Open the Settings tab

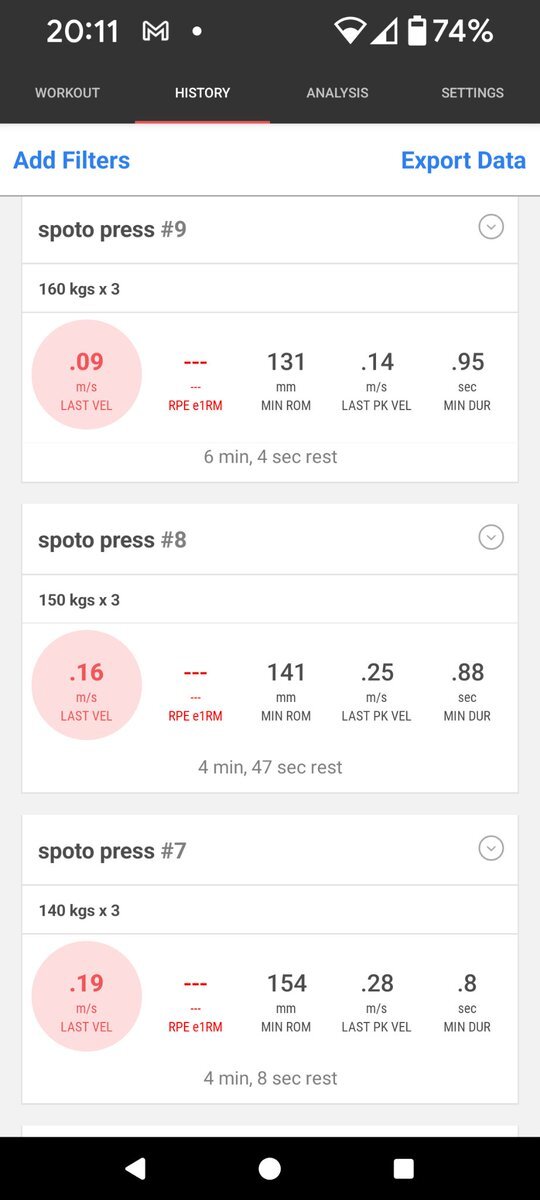point(472,93)
